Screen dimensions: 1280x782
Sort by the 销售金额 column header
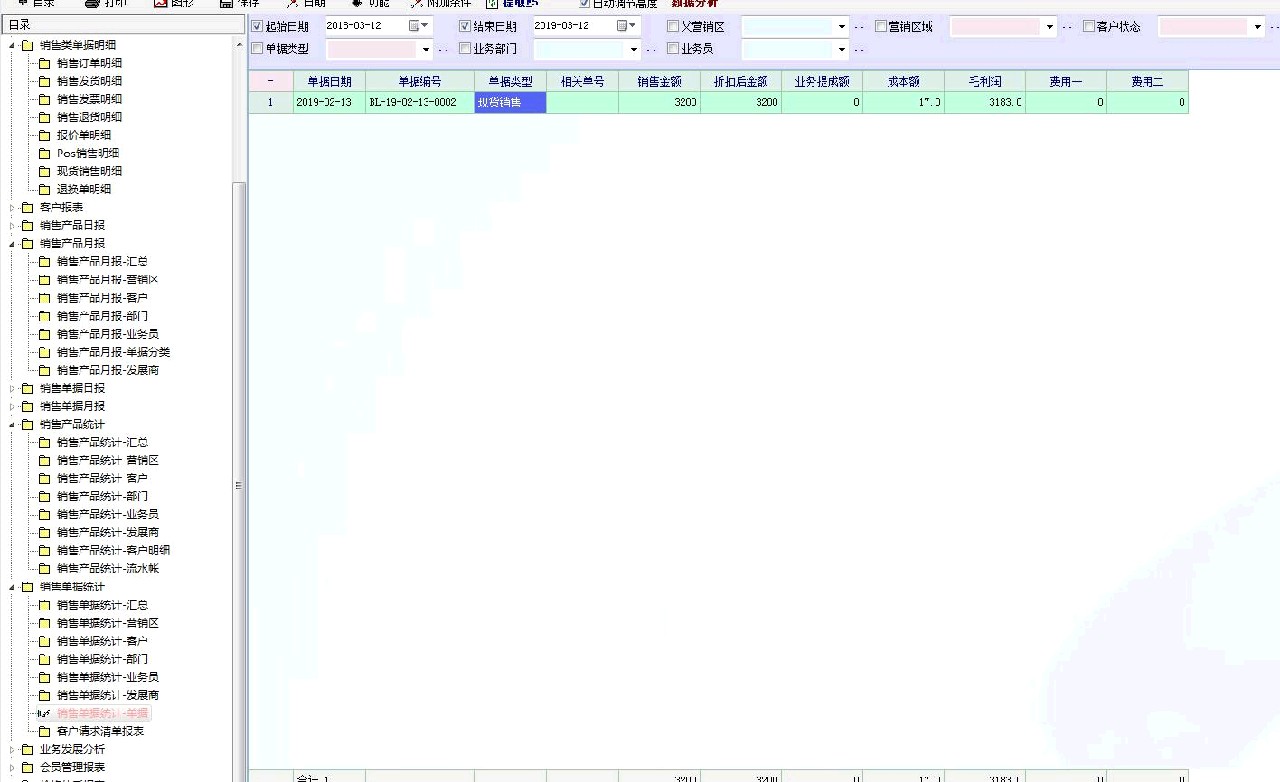(x=659, y=82)
